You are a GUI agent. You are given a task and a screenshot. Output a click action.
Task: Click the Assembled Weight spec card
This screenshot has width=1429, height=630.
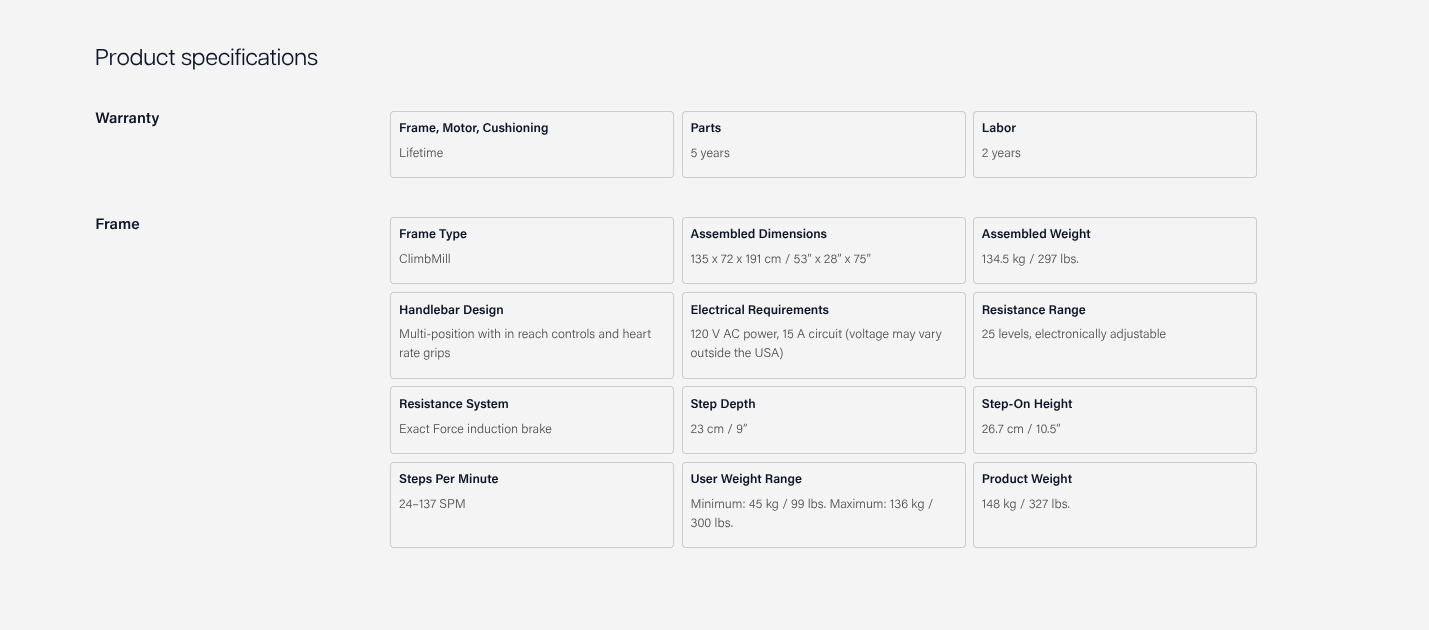pyautogui.click(x=1114, y=250)
